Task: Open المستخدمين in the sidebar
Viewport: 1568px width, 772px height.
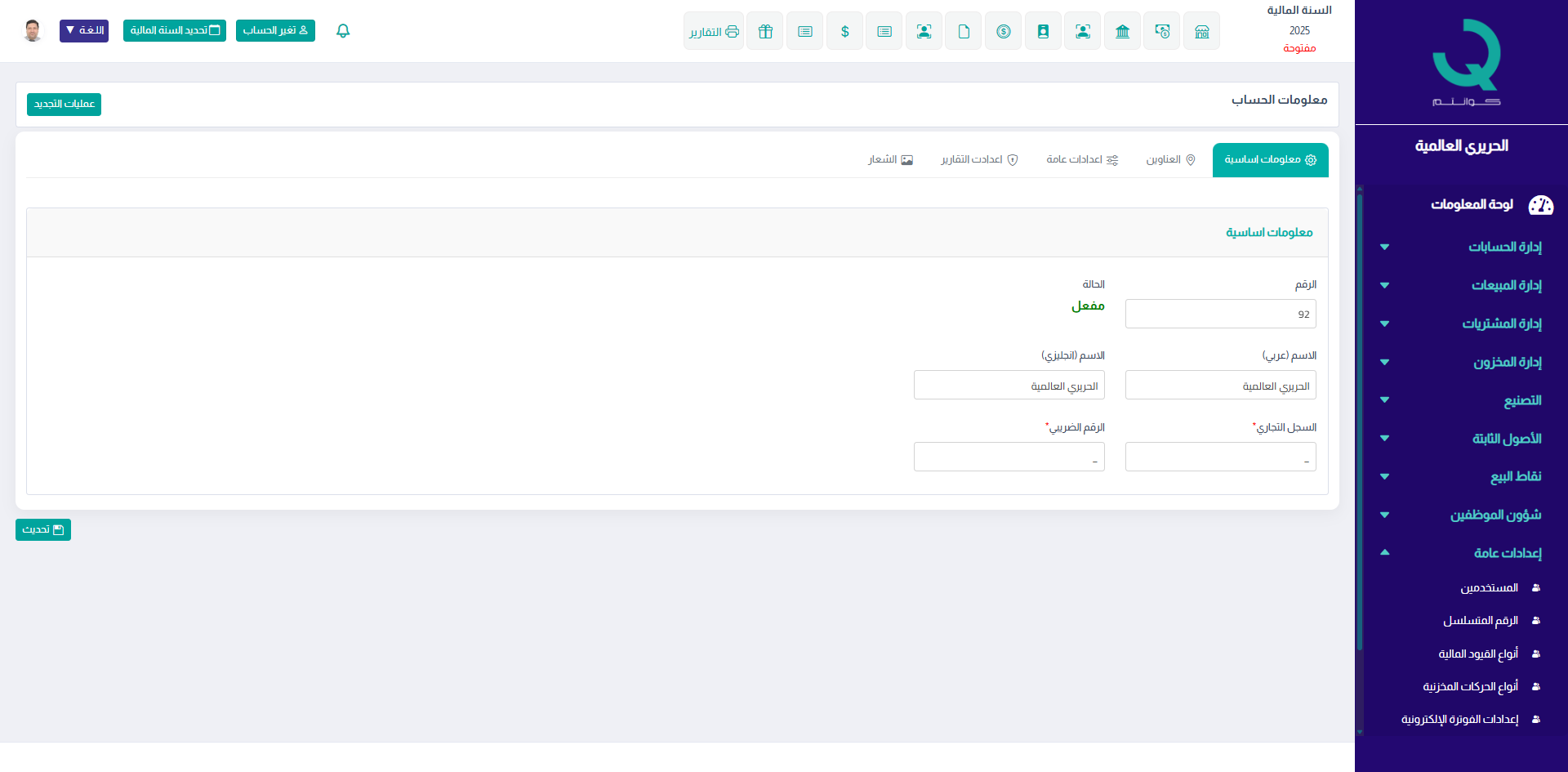Action: (1489, 588)
